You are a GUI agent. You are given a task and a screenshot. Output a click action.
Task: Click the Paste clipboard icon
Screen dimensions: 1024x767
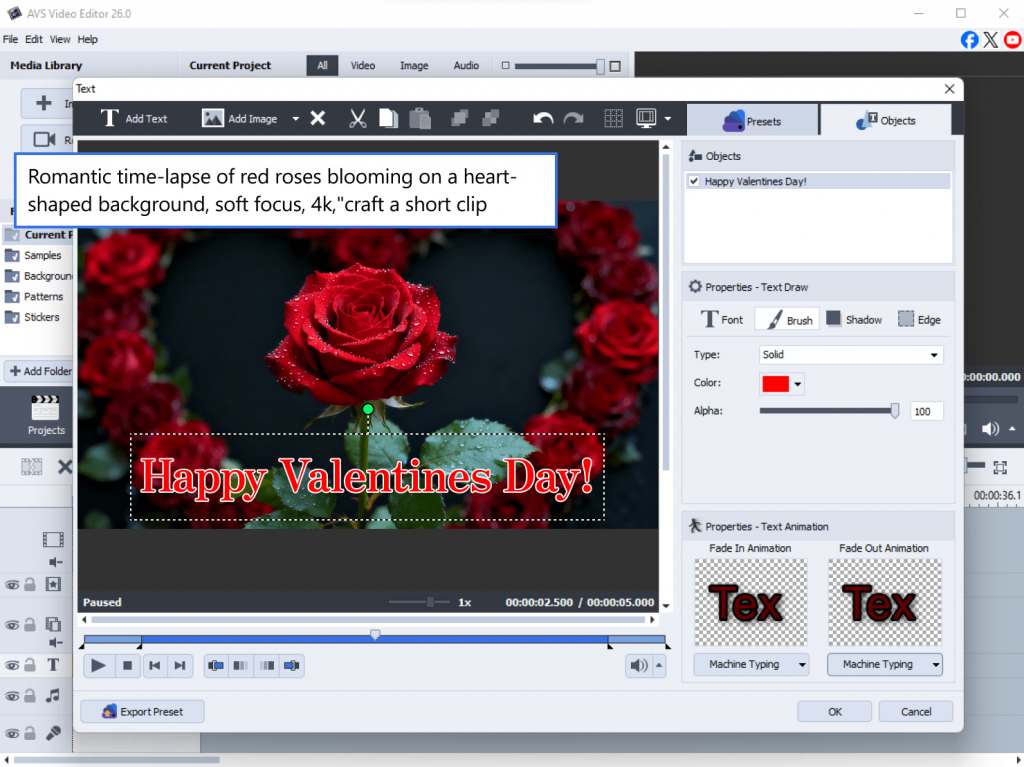pyautogui.click(x=420, y=118)
